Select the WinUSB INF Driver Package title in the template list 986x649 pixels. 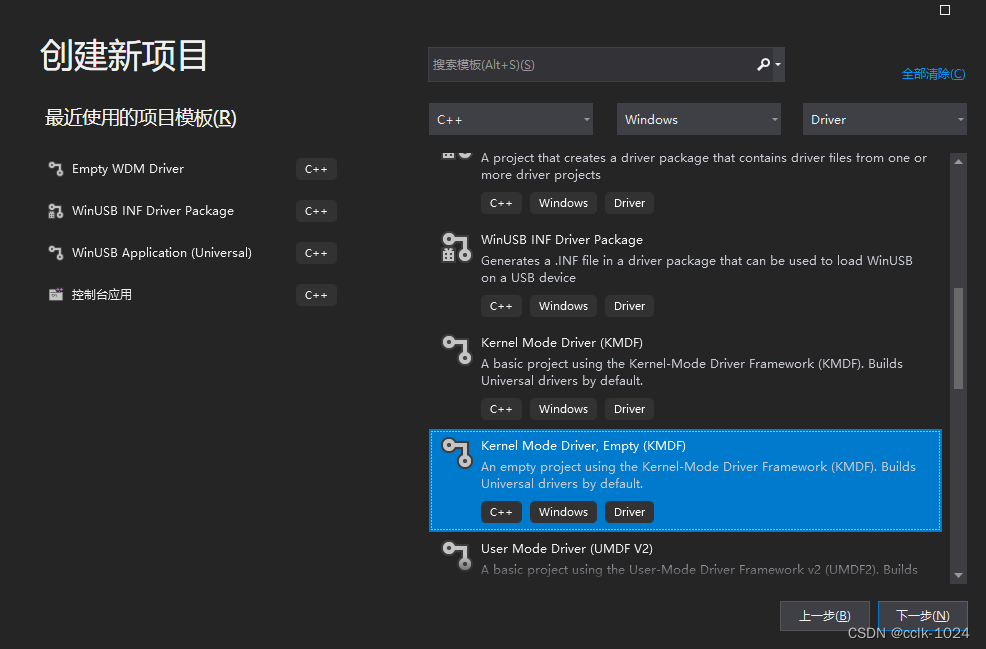click(562, 240)
